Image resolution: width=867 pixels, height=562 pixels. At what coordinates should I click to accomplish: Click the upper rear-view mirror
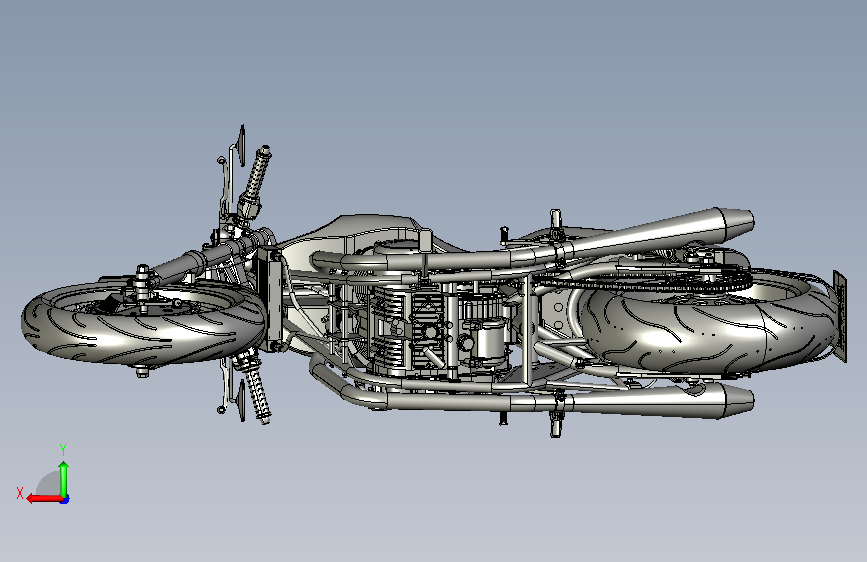(x=241, y=145)
